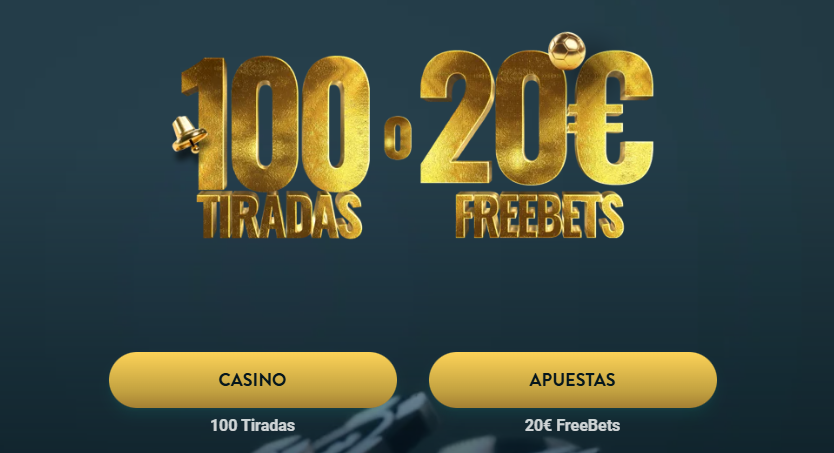
Task: Select the golden 20 number graphic
Action: 493,118
